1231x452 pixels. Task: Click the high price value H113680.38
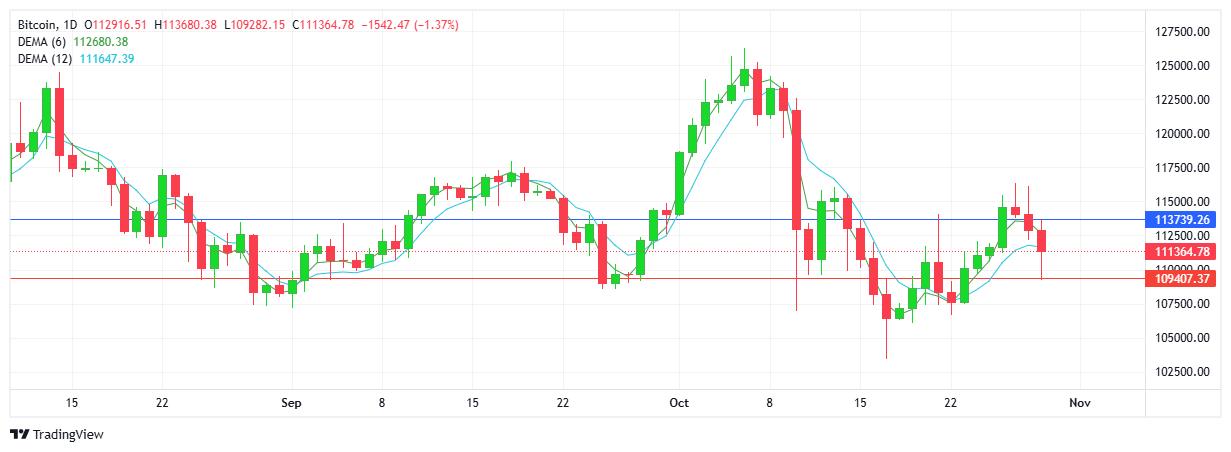[187, 24]
